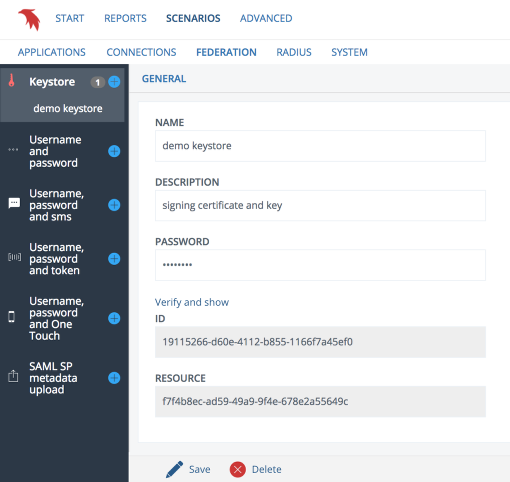Open the GENERAL section tab
510x482 pixels.
click(164, 79)
